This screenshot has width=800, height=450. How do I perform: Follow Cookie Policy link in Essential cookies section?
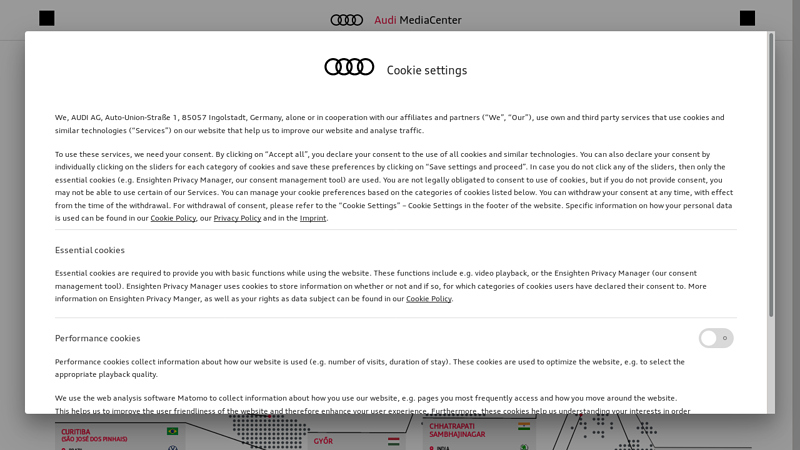(x=429, y=299)
